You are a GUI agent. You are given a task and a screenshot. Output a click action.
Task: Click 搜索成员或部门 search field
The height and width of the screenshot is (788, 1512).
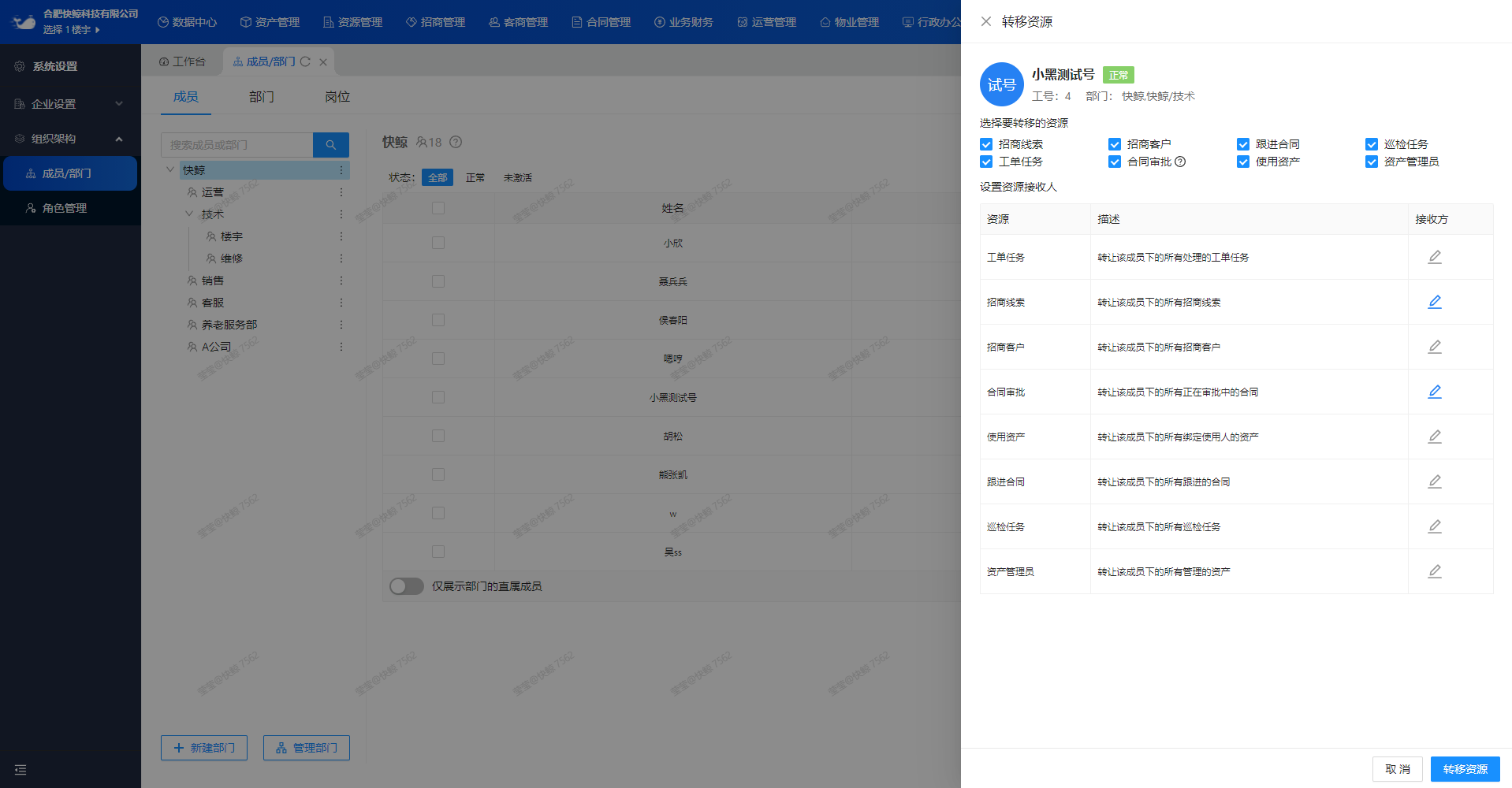click(237, 145)
